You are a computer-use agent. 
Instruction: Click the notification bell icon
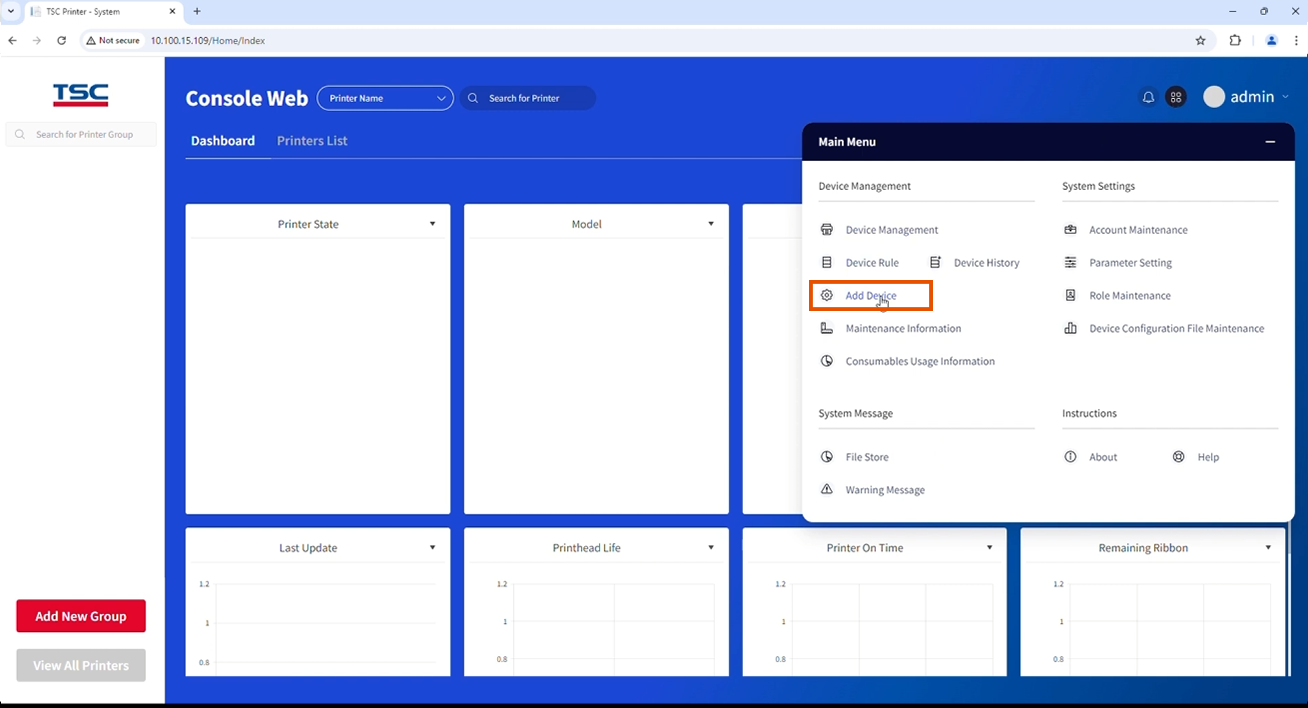(1148, 97)
